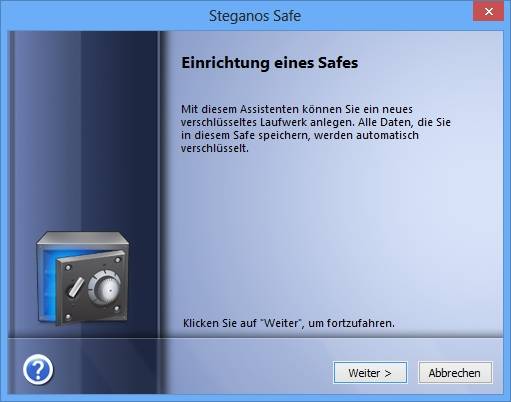
Task: Click the heading Einrichtung eines Safes
Action: coord(270,63)
